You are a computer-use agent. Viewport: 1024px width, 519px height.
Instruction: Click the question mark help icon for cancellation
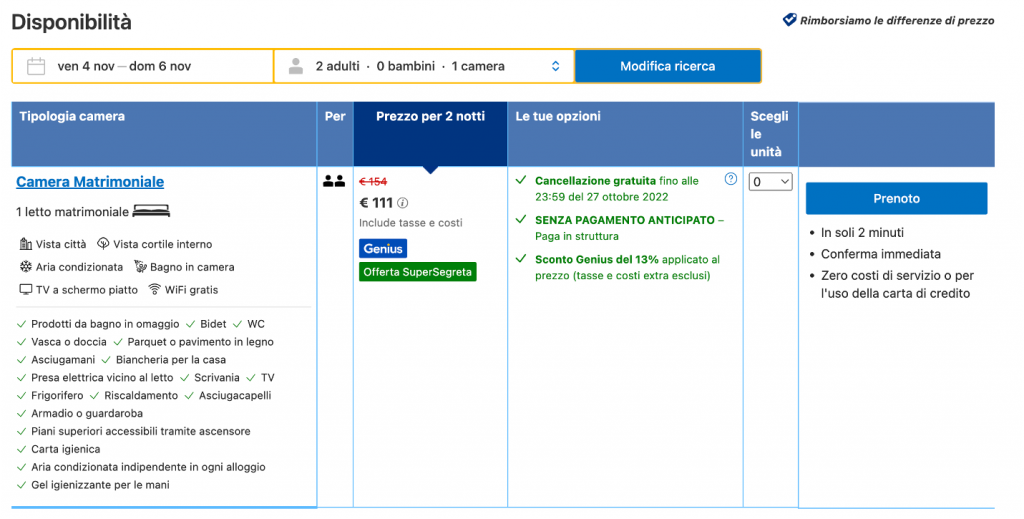pos(731,179)
